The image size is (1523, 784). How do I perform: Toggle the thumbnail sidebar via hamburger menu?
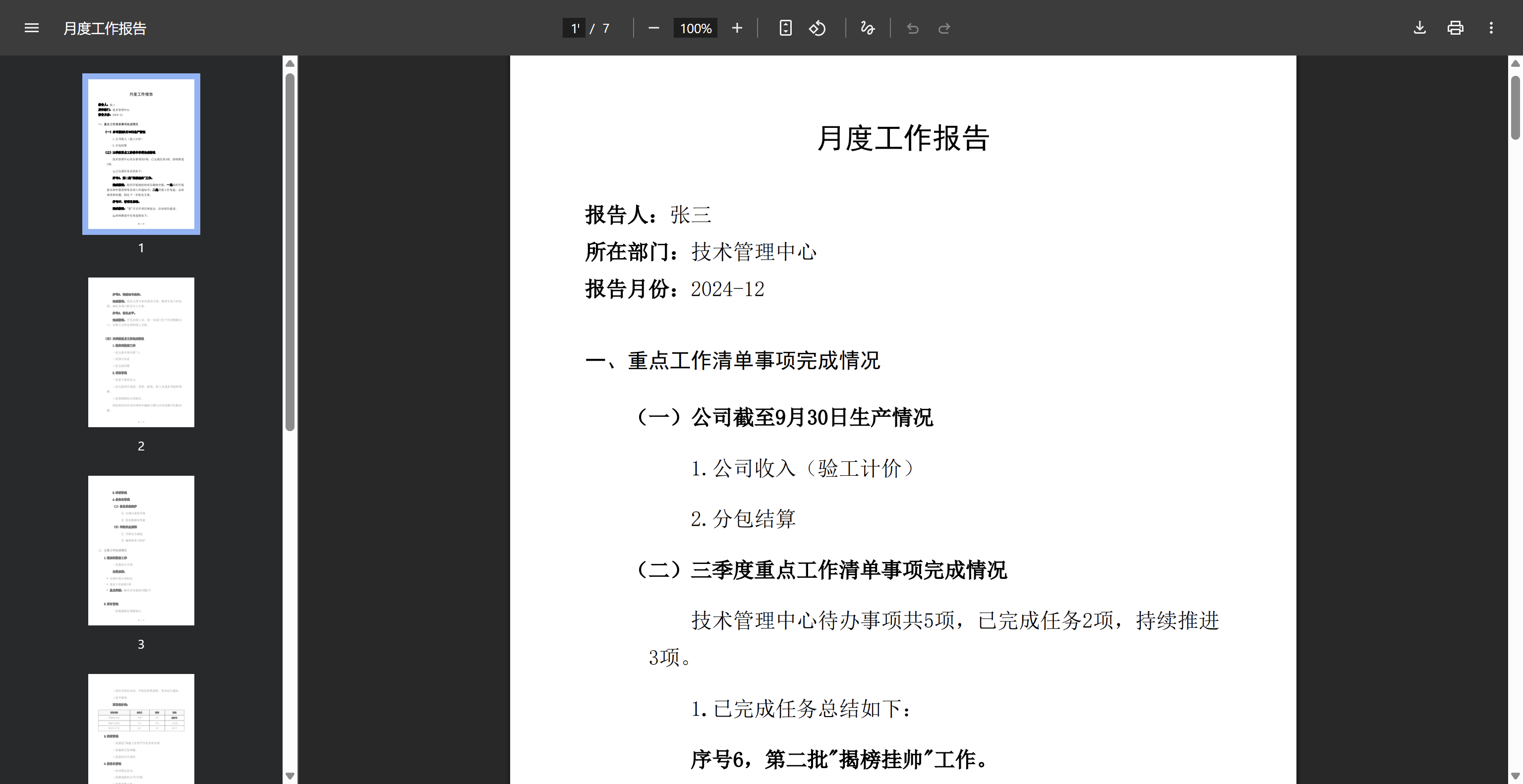(x=31, y=28)
